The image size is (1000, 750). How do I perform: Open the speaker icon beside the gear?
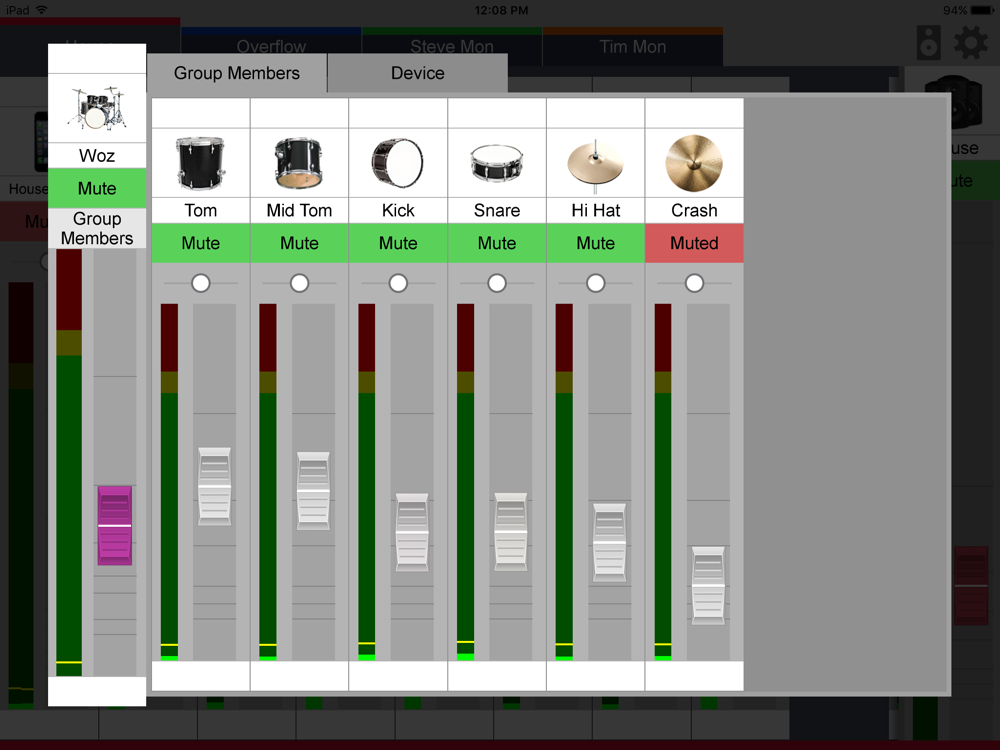click(x=929, y=43)
